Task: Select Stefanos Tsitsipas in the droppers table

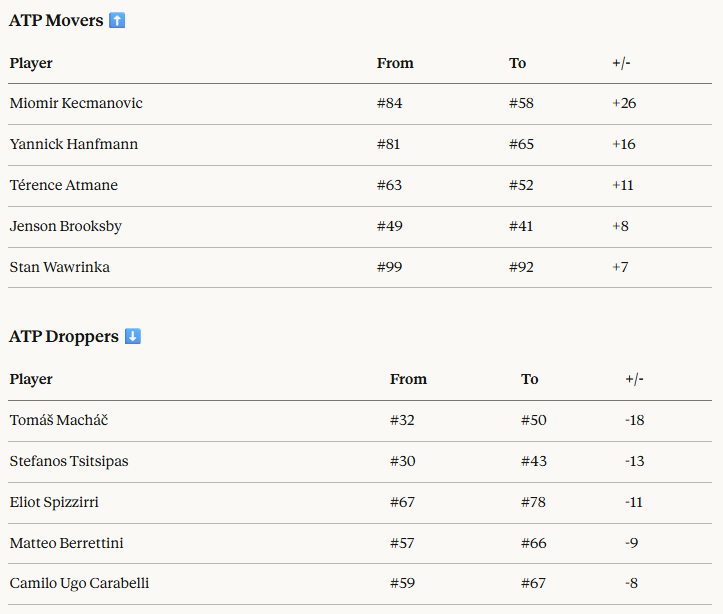Action: (x=68, y=461)
